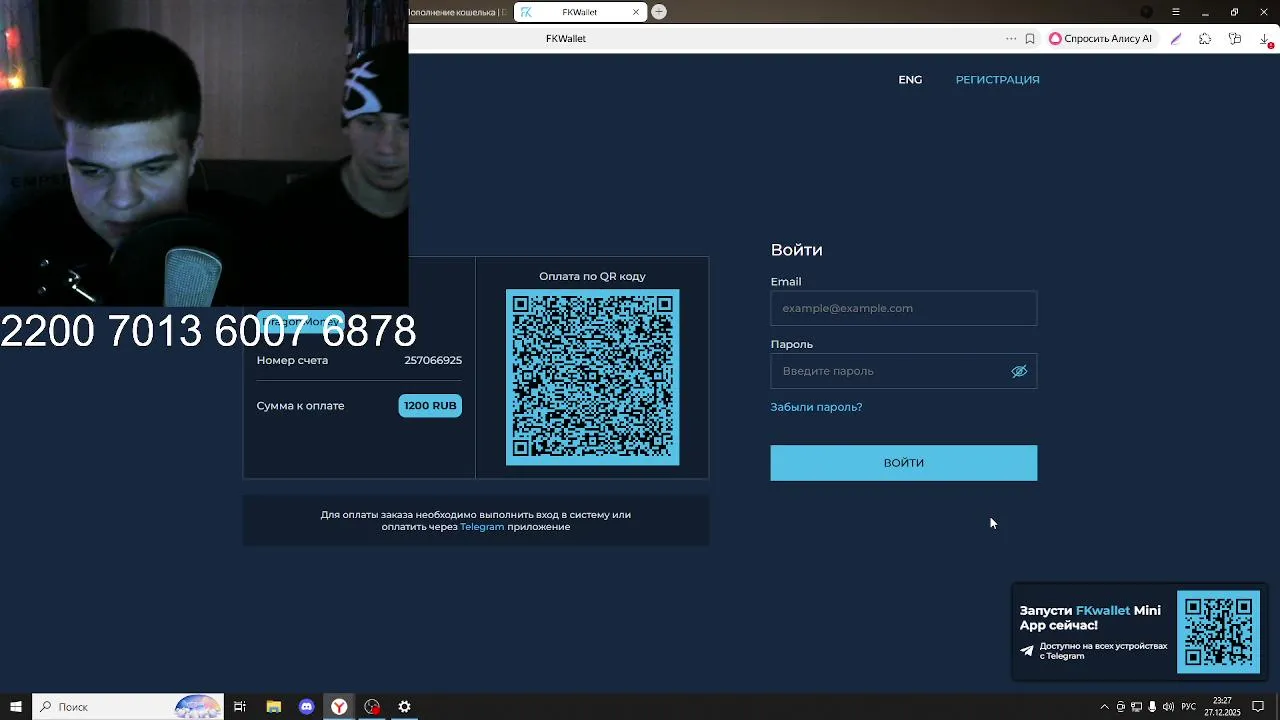Screen dimensions: 1280x720
Task: Switch language with ENG
Action: [910, 79]
